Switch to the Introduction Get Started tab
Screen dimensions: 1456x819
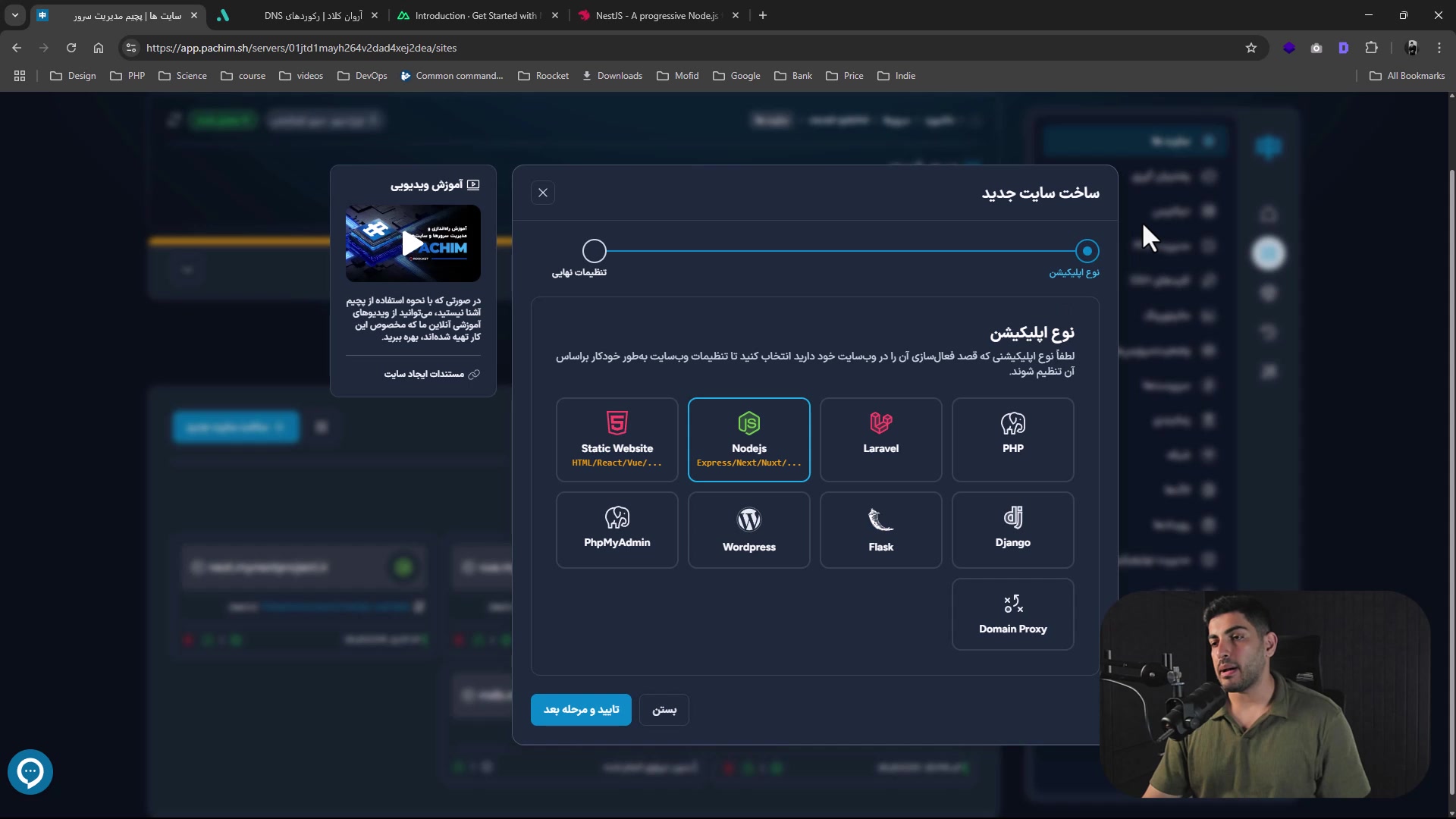pyautogui.click(x=476, y=15)
